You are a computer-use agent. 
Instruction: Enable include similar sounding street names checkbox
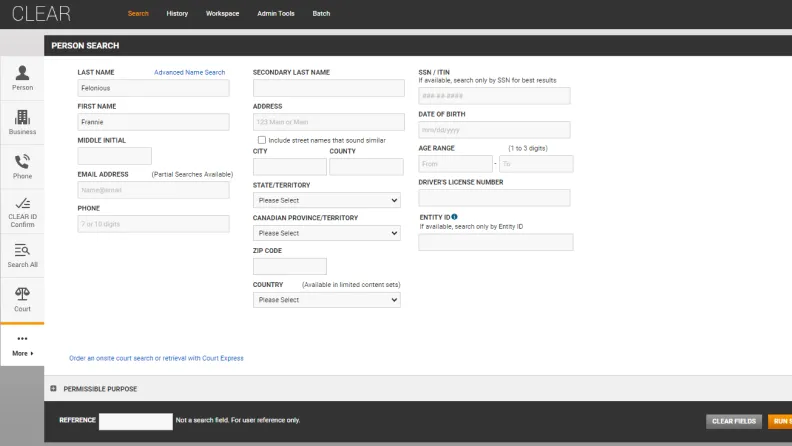pyautogui.click(x=262, y=140)
